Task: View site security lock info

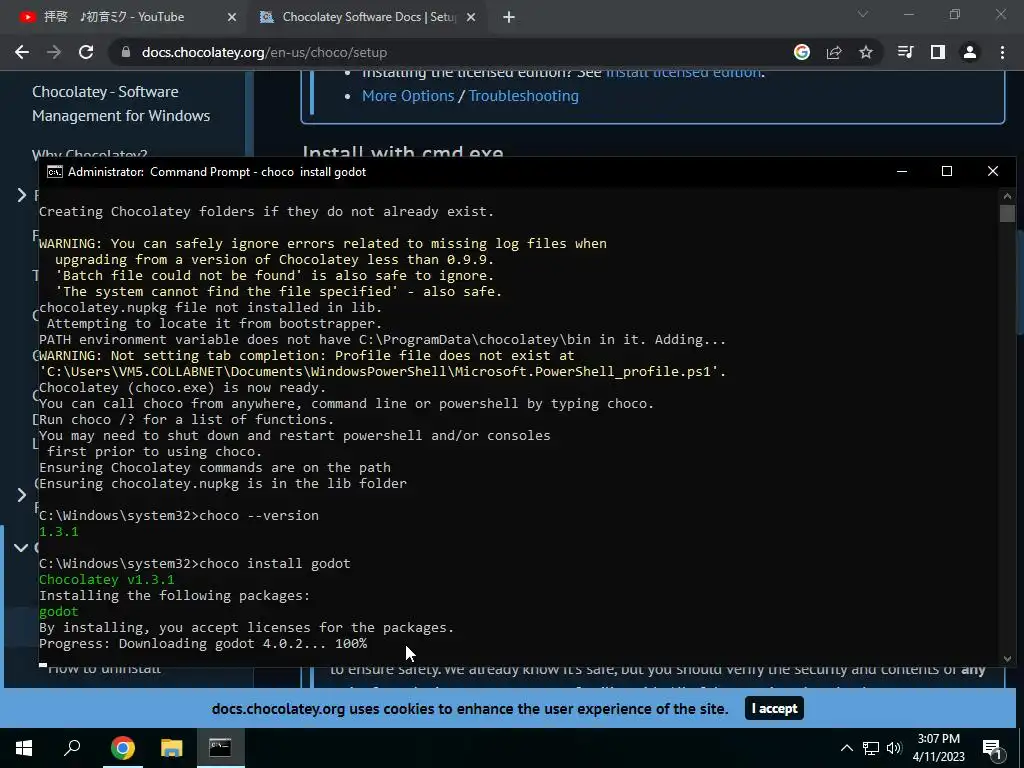Action: click(x=126, y=52)
